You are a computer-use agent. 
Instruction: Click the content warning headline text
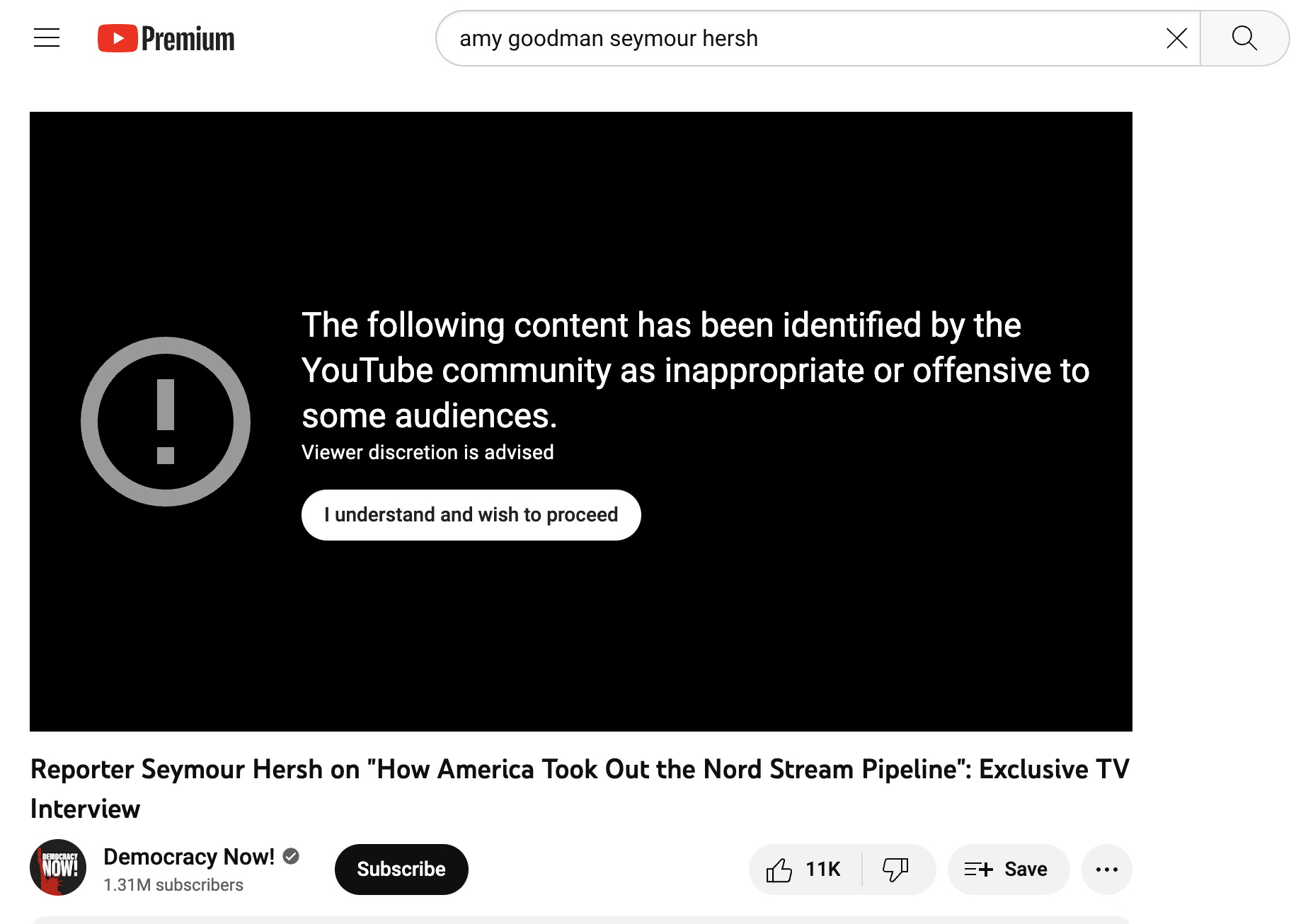pyautogui.click(x=695, y=370)
